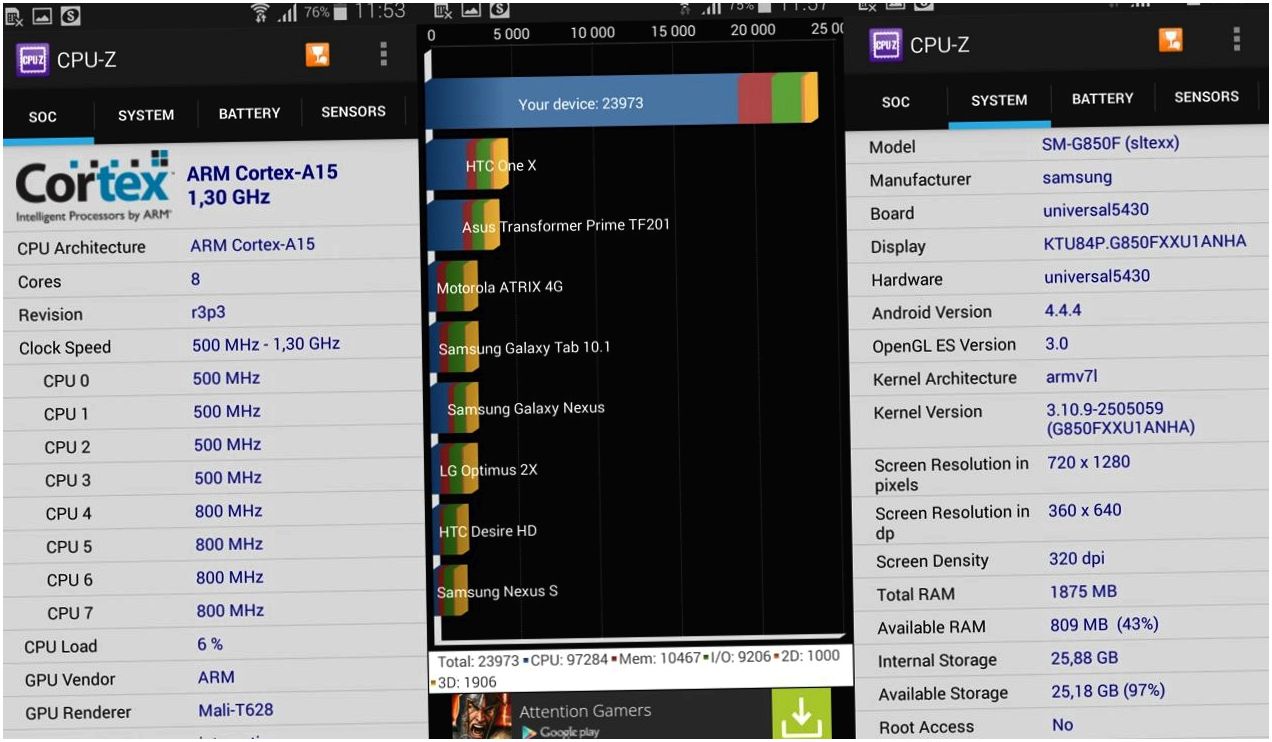Tap the CPU 4 row
The image size is (1272, 742).
(x=213, y=512)
